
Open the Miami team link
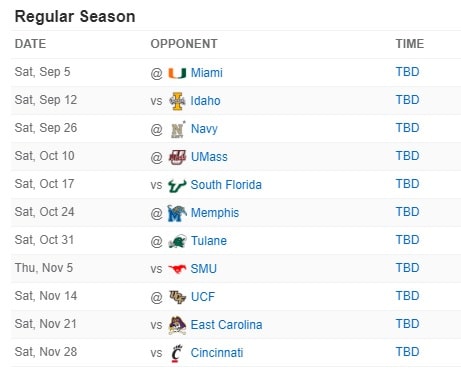click(x=207, y=73)
